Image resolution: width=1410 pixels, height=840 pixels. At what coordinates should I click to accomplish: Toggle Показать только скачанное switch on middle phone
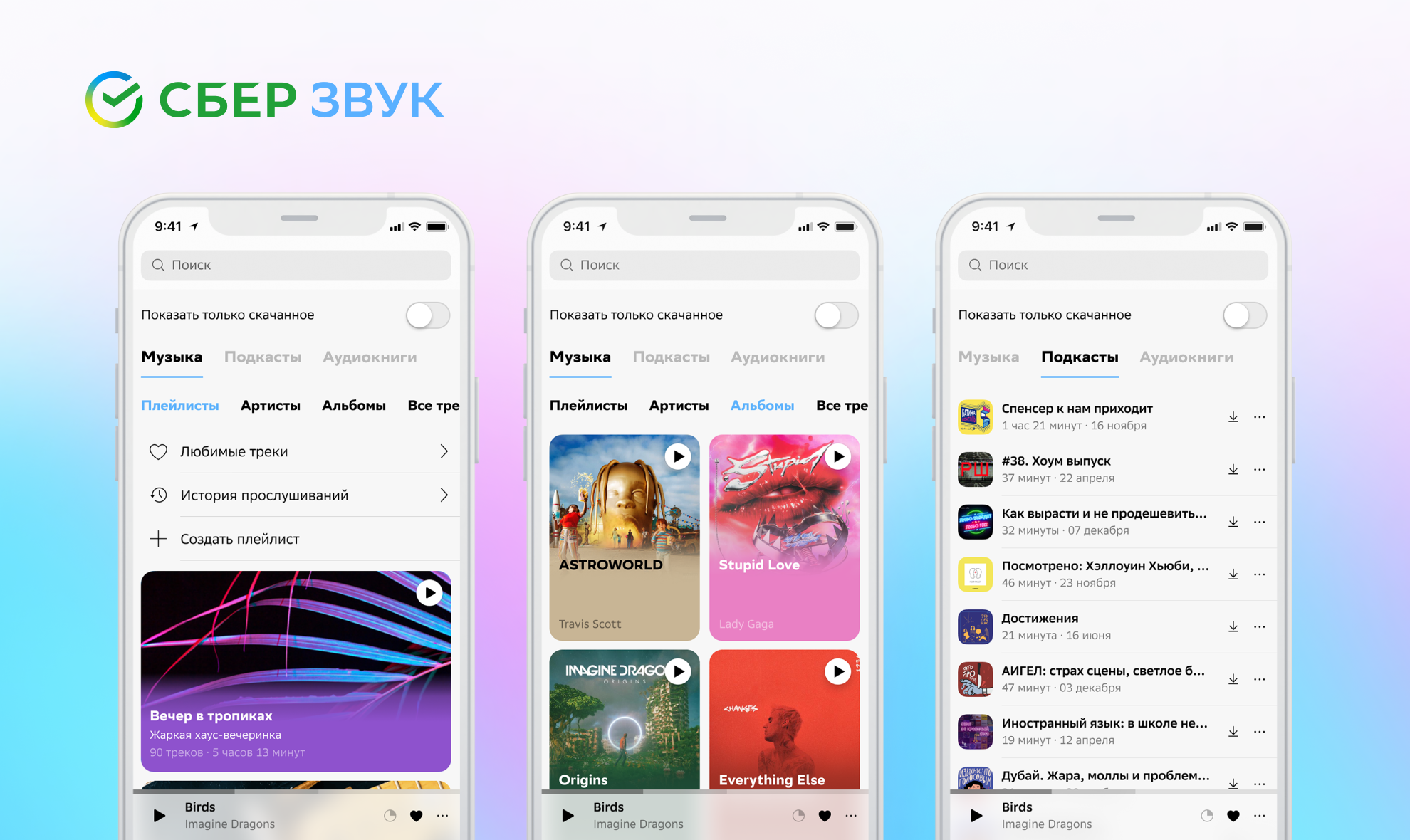(x=839, y=313)
